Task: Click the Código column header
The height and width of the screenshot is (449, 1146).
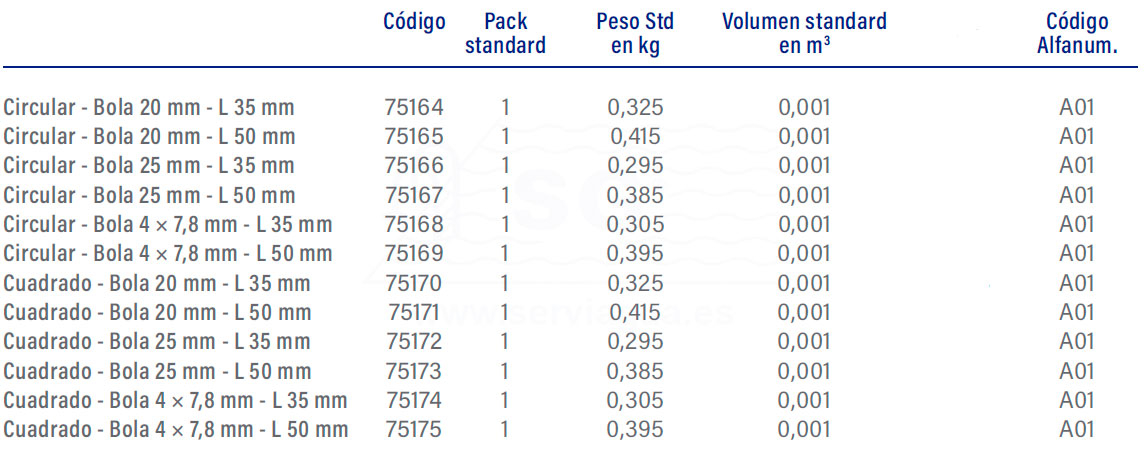Action: pos(414,22)
